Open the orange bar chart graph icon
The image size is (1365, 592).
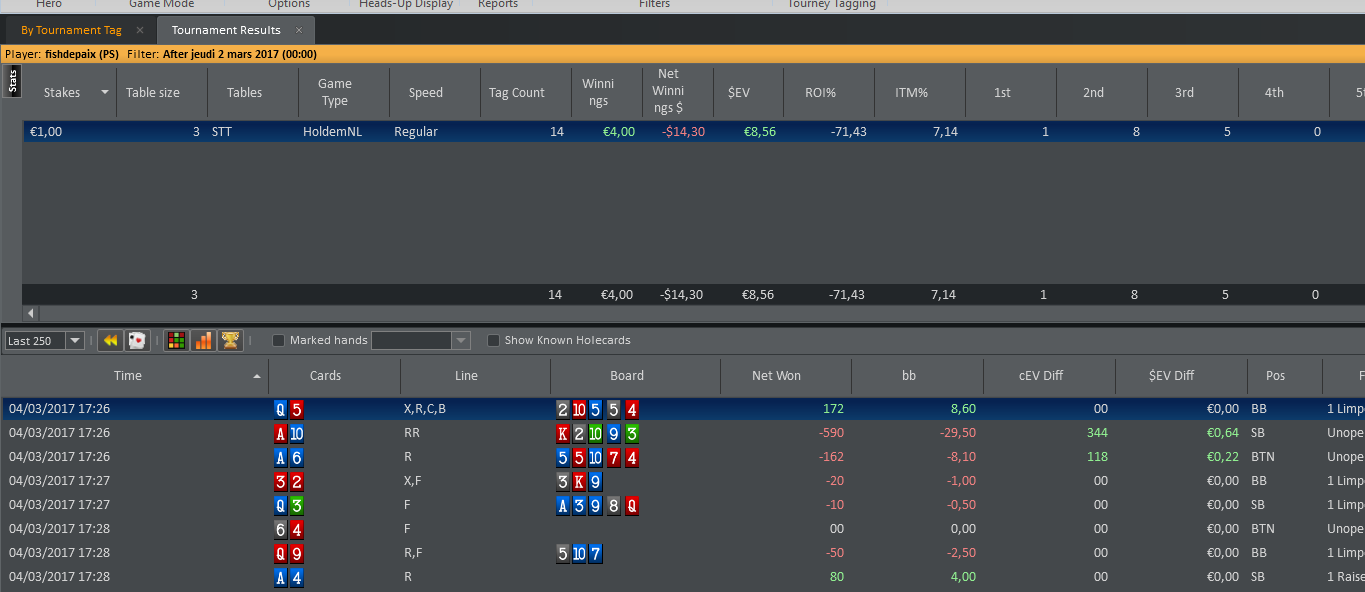[x=203, y=341]
